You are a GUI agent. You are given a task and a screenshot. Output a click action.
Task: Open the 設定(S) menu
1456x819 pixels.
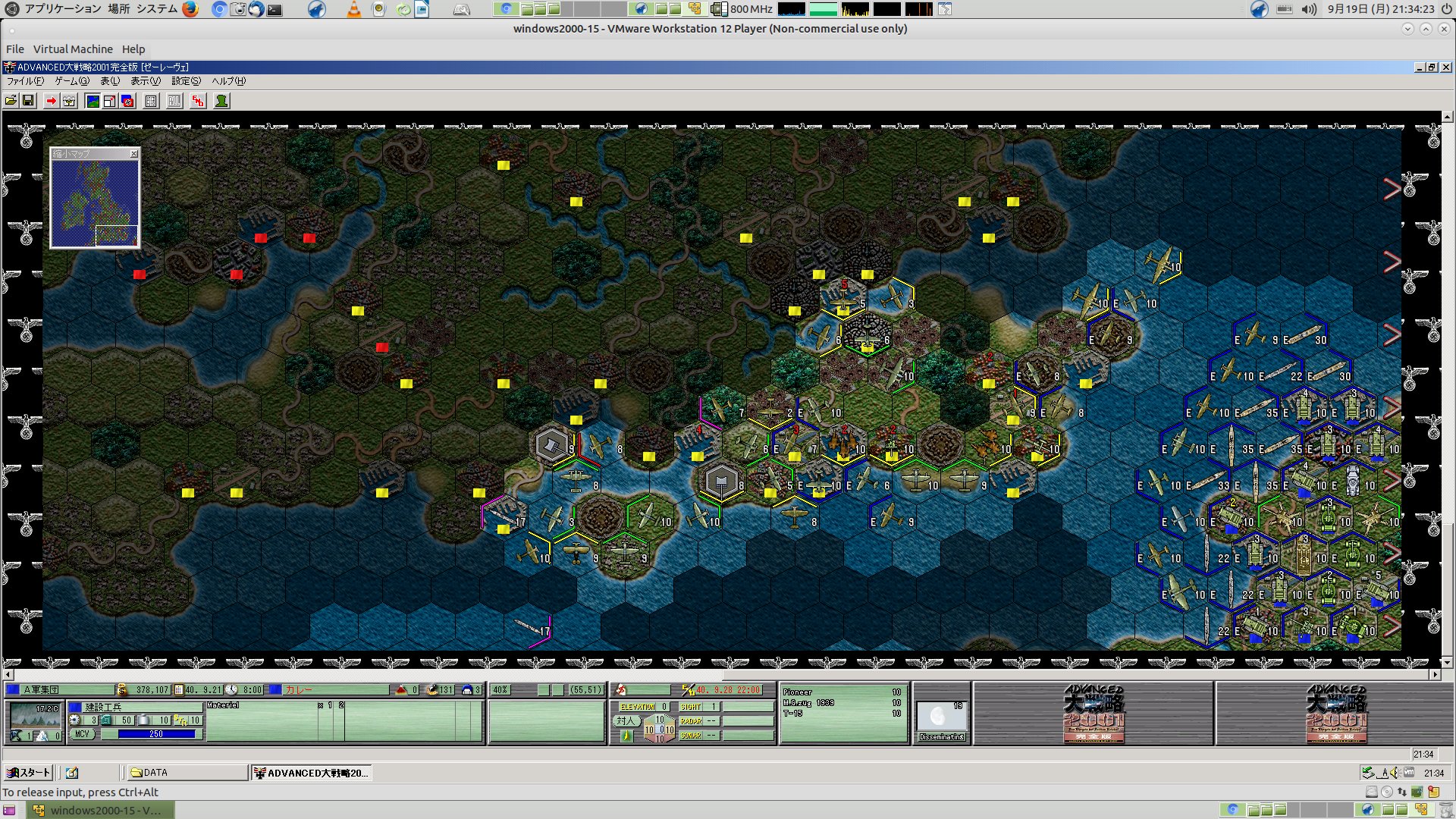[x=186, y=81]
